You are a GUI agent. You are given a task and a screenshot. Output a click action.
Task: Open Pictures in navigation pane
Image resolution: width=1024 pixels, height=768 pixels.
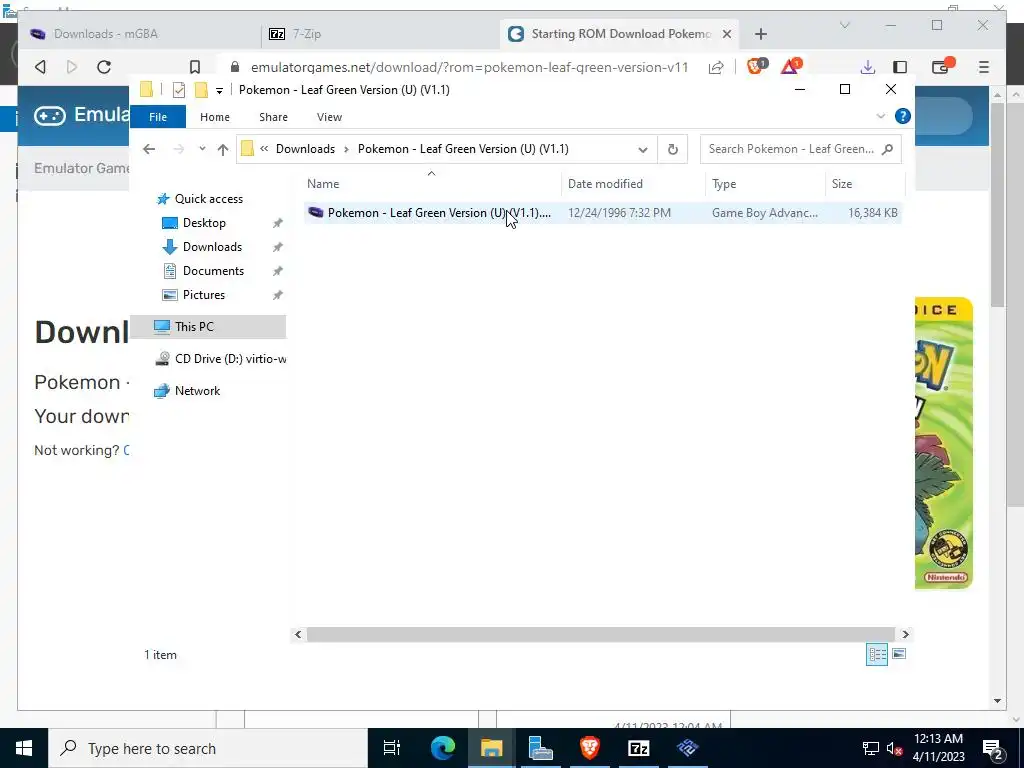click(x=204, y=295)
